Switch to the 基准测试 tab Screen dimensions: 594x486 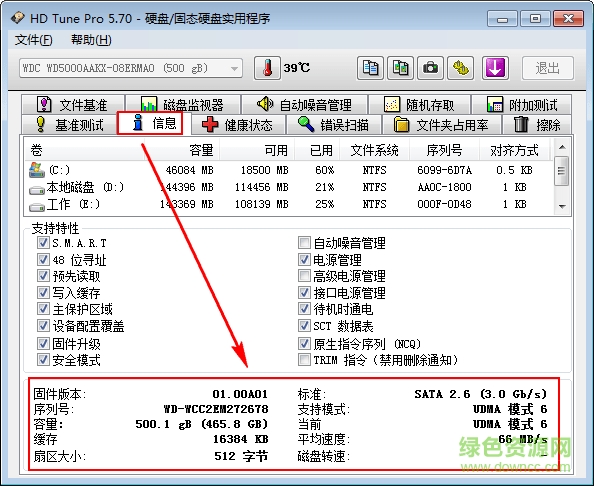(70, 125)
